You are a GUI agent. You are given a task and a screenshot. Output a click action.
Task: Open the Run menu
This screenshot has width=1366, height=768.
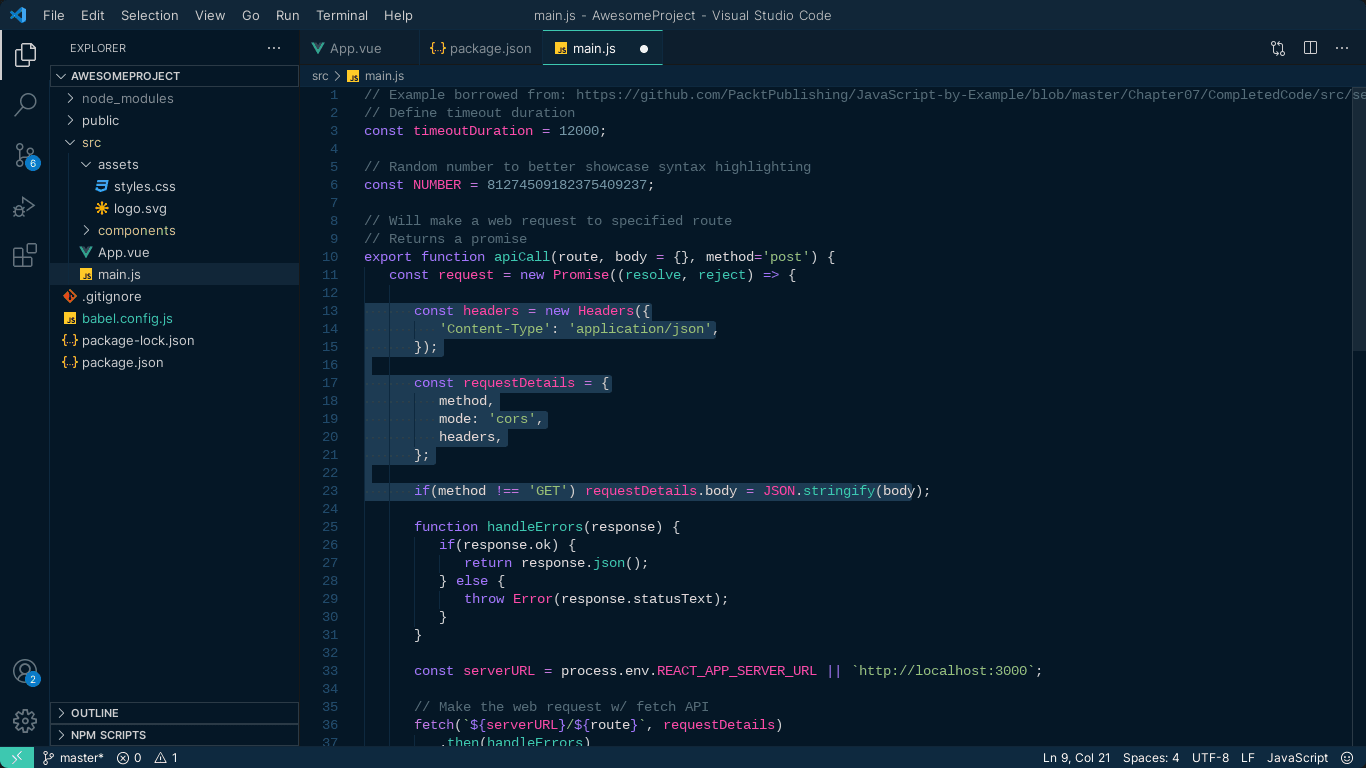coord(287,15)
